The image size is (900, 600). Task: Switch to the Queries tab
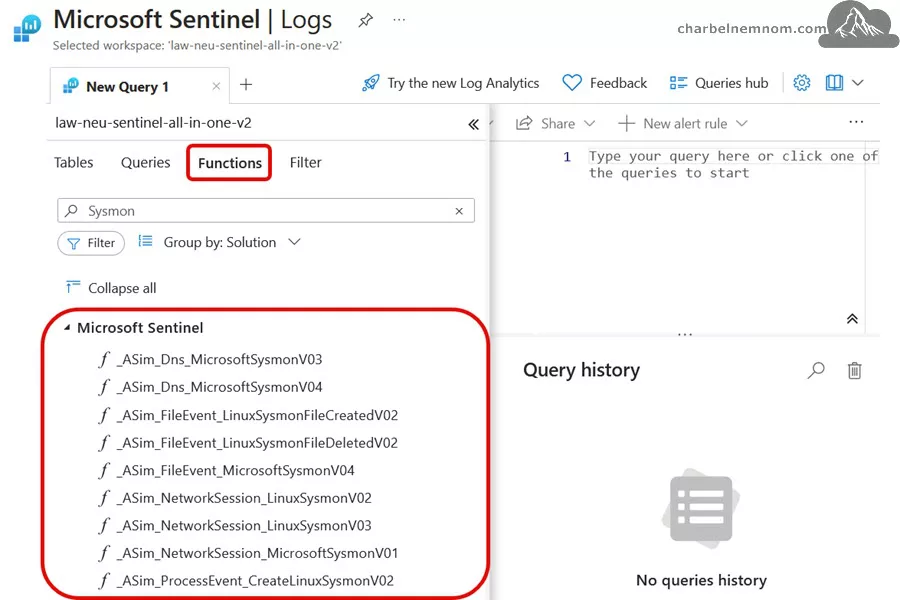pos(145,162)
